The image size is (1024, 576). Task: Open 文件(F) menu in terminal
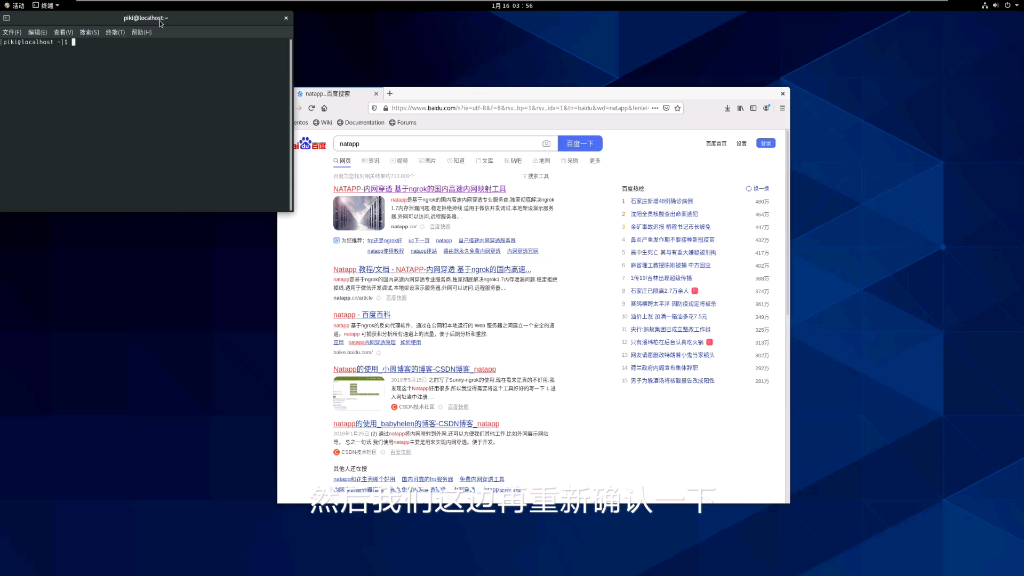pos(12,32)
